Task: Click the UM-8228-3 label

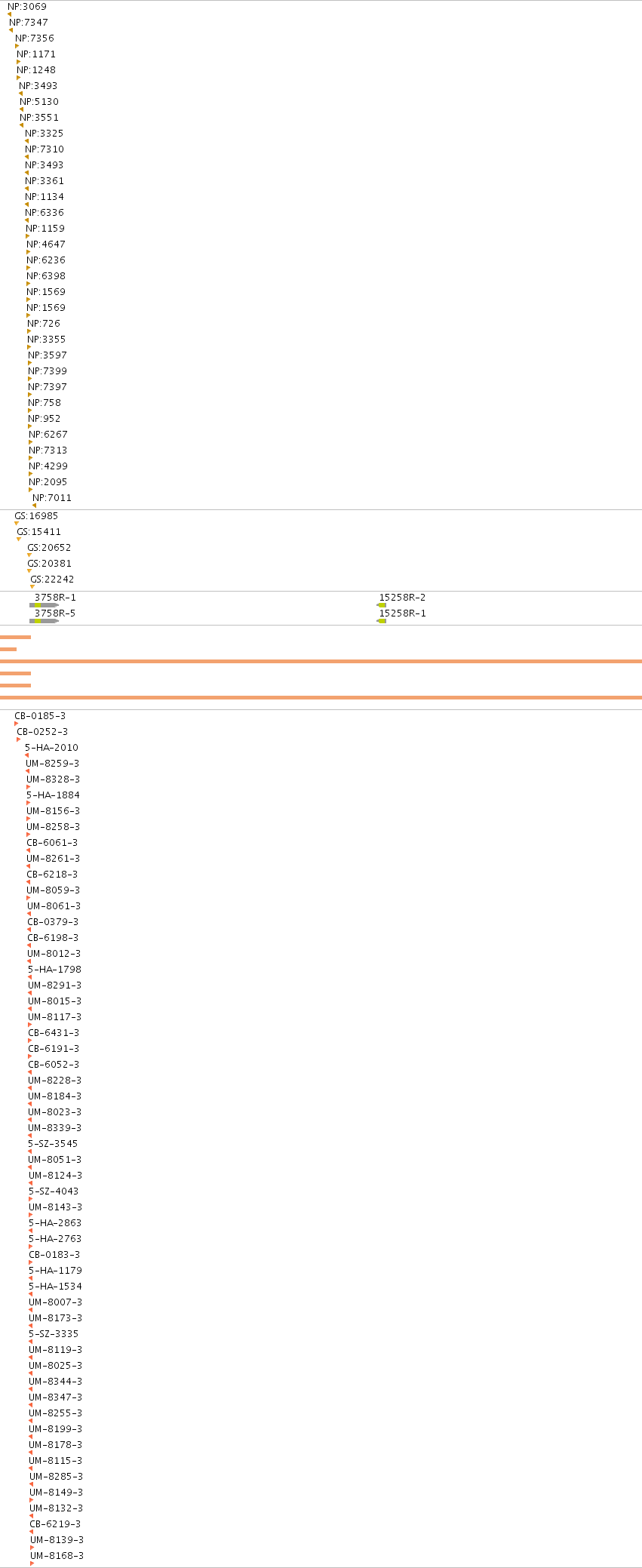Action: [x=55, y=1081]
